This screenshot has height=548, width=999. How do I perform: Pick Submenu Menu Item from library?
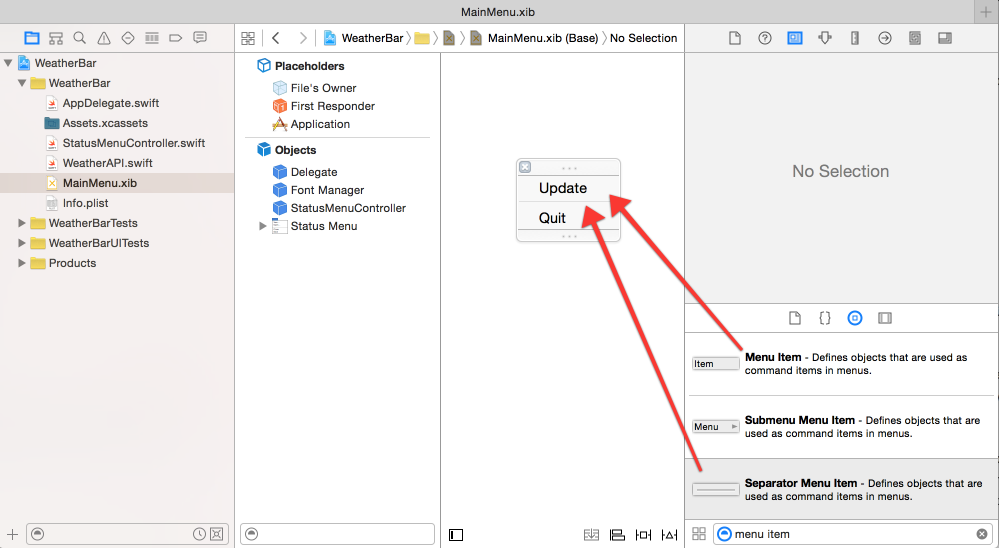842,427
